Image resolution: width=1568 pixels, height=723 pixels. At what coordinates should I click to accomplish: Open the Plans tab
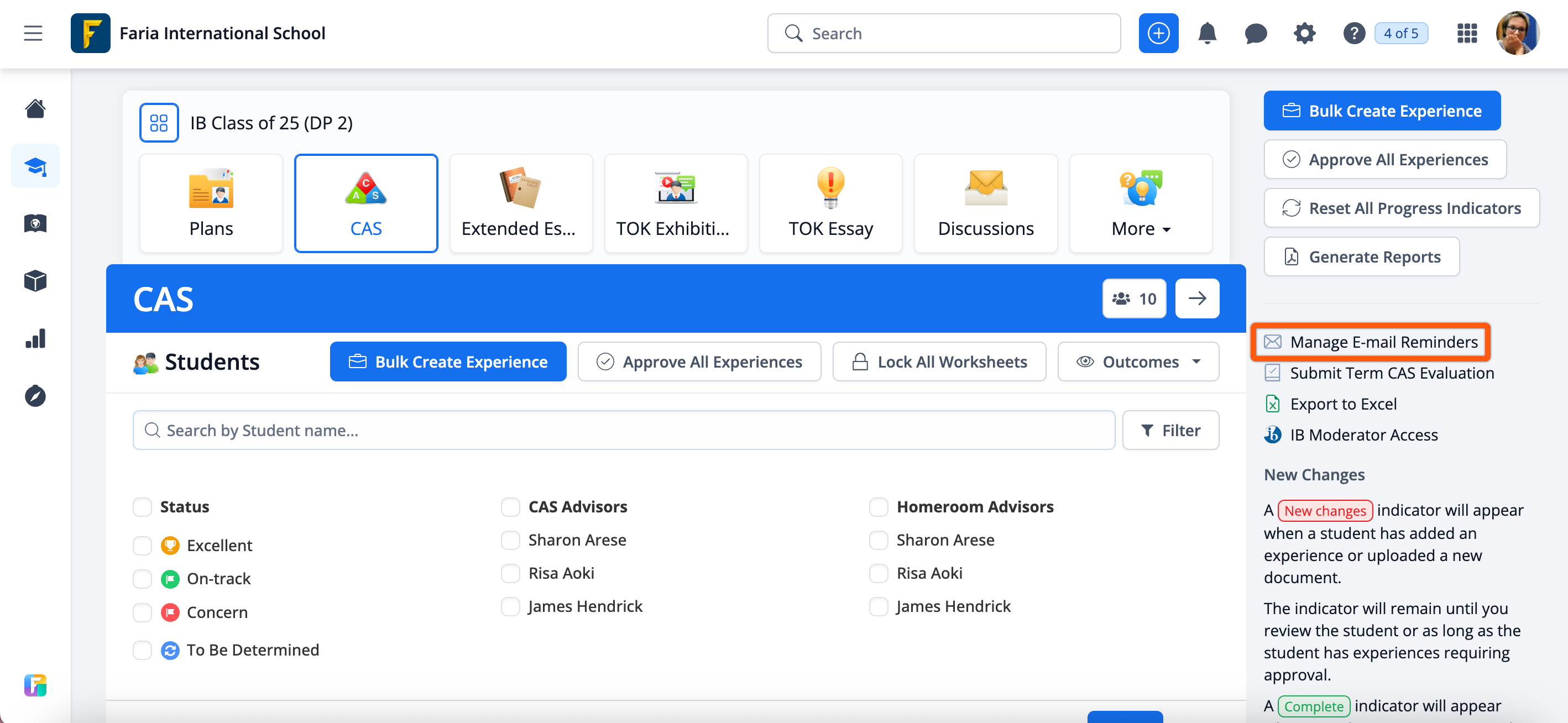tap(211, 203)
